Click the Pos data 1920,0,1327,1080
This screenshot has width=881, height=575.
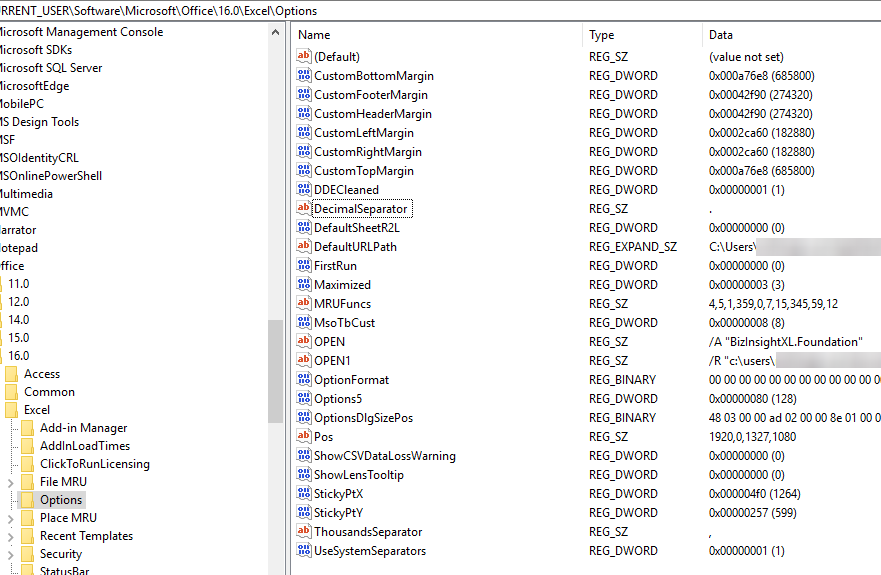tap(752, 437)
